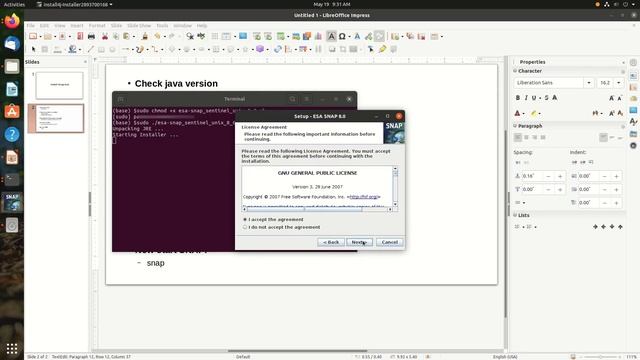
Task: Open the Styles deck in sidebar tab bar
Action: click(633, 122)
